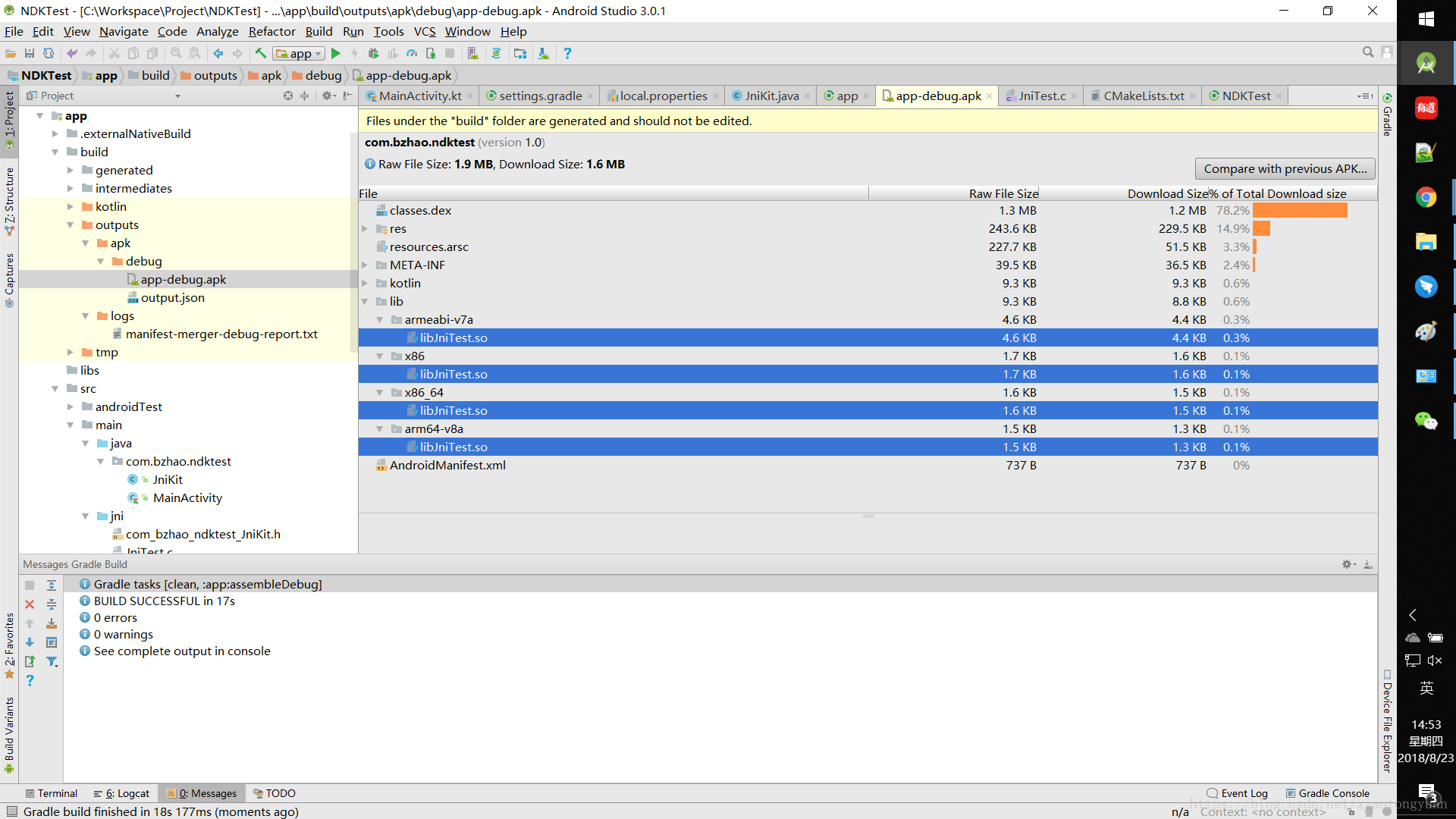
Task: Click the red X close icon in Messages
Action: click(30, 604)
